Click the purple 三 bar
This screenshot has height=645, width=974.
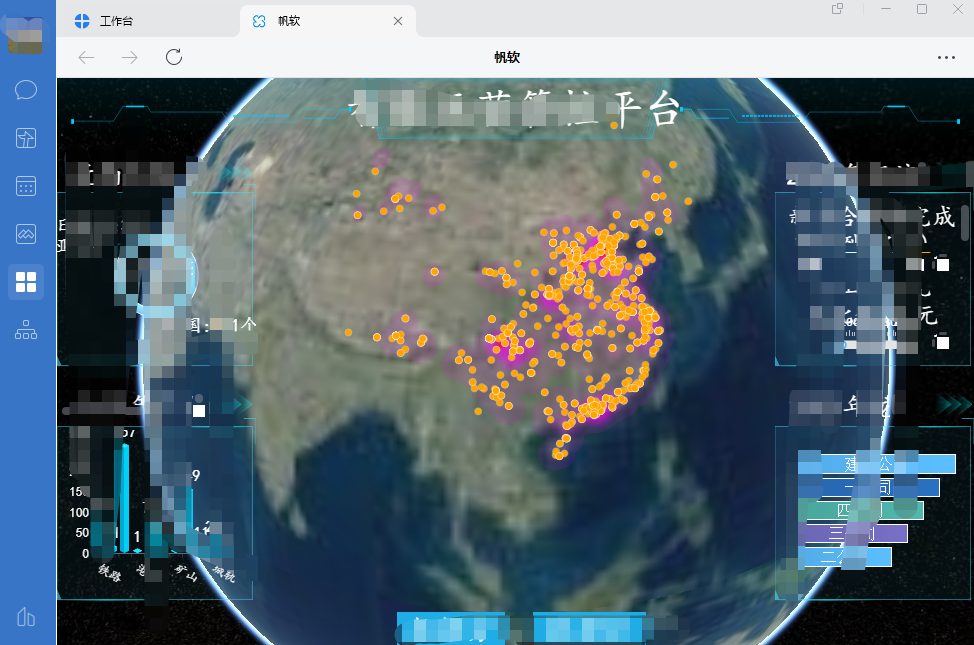pos(852,533)
